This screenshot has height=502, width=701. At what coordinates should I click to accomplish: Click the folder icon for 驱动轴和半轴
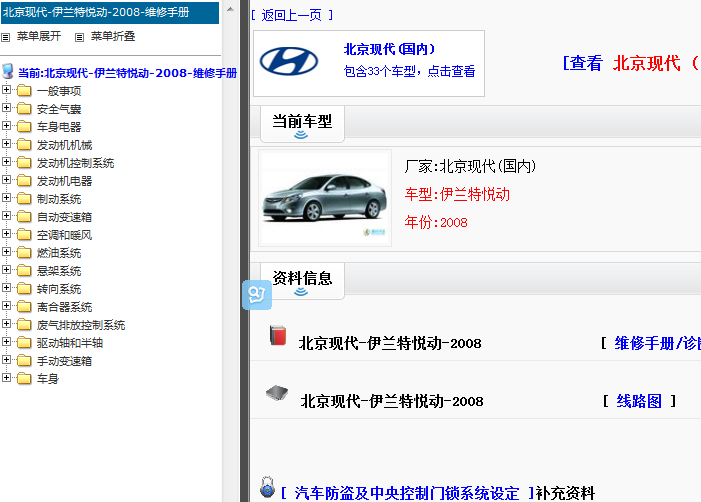coord(24,342)
